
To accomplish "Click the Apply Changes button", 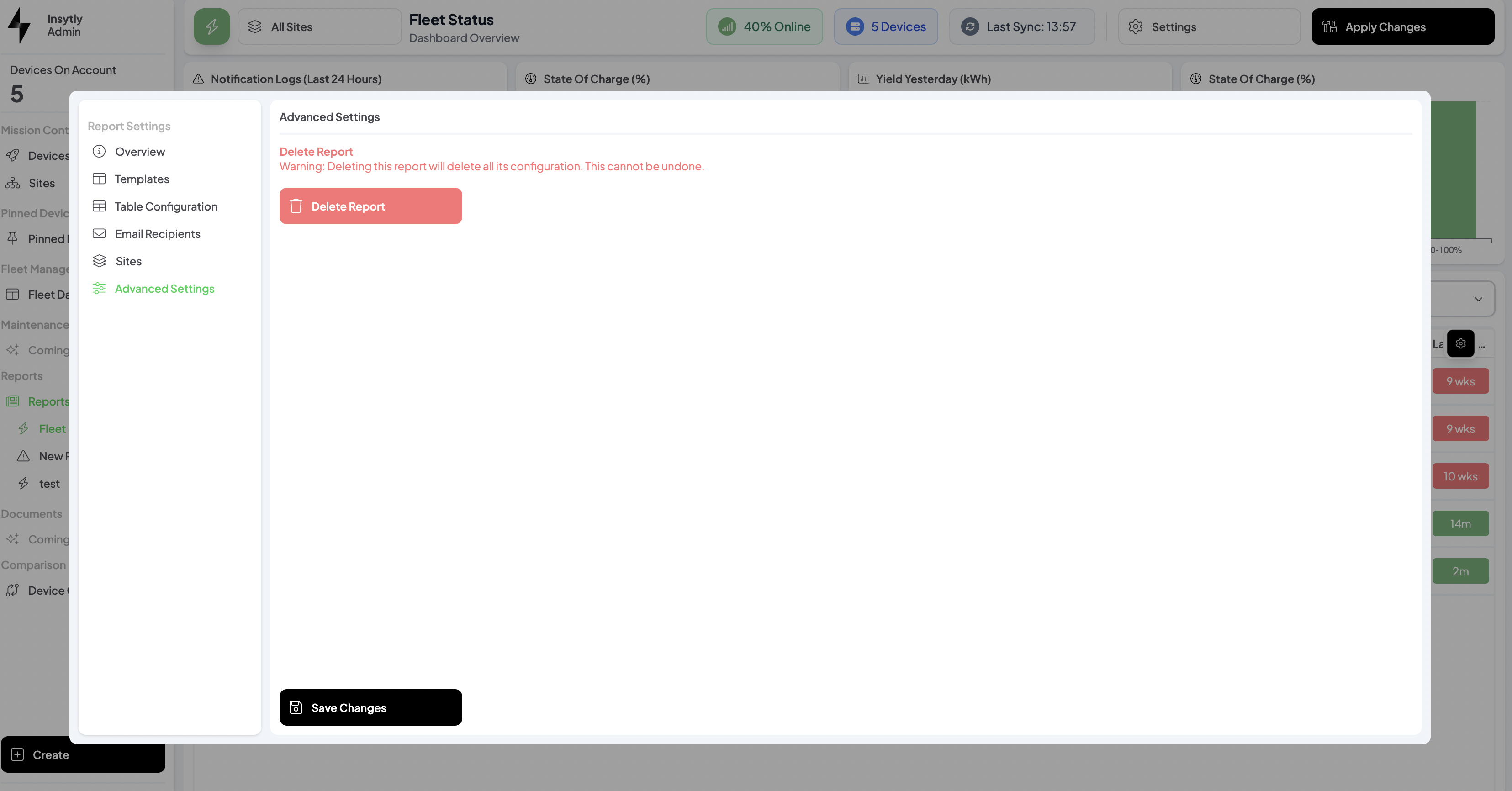I will pyautogui.click(x=1402, y=26).
